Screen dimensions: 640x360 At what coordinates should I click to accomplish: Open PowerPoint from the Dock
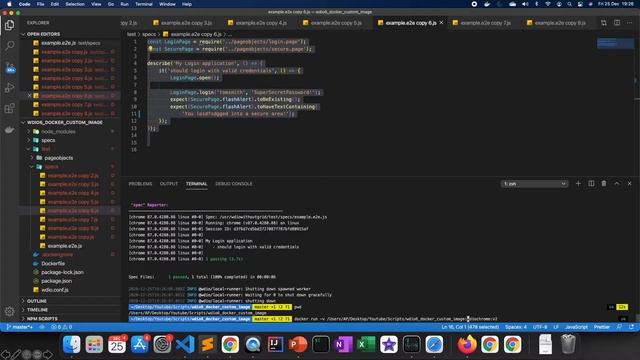point(298,344)
